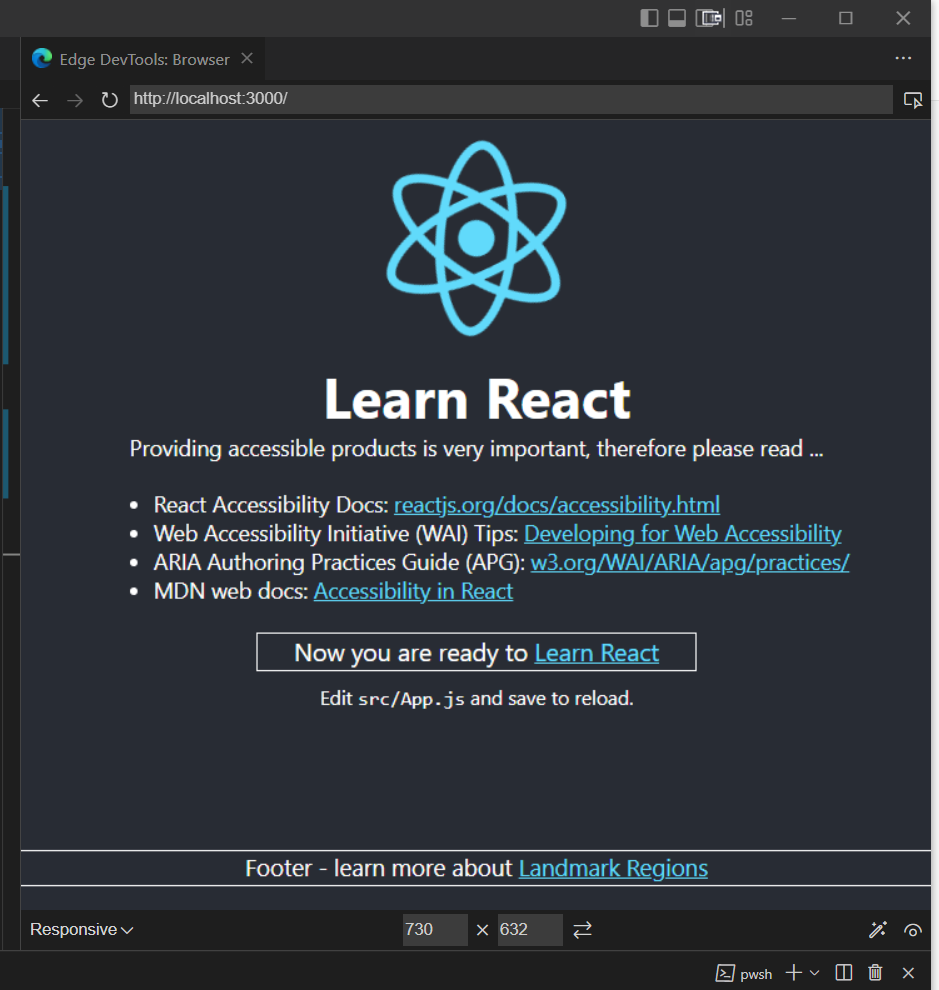Image resolution: width=939 pixels, height=990 pixels.
Task: Create a new terminal with plus
Action: pos(794,973)
